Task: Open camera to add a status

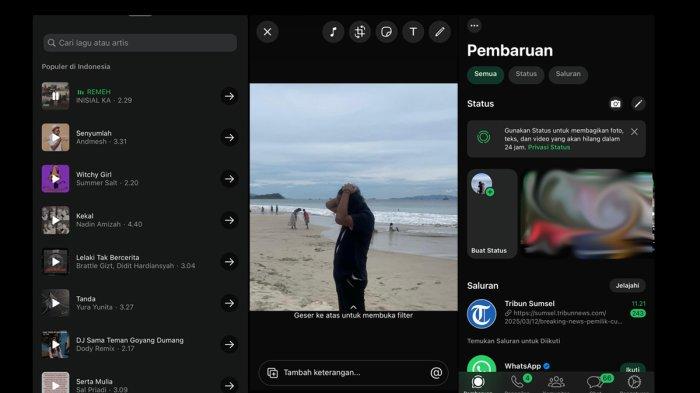Action: (x=616, y=104)
